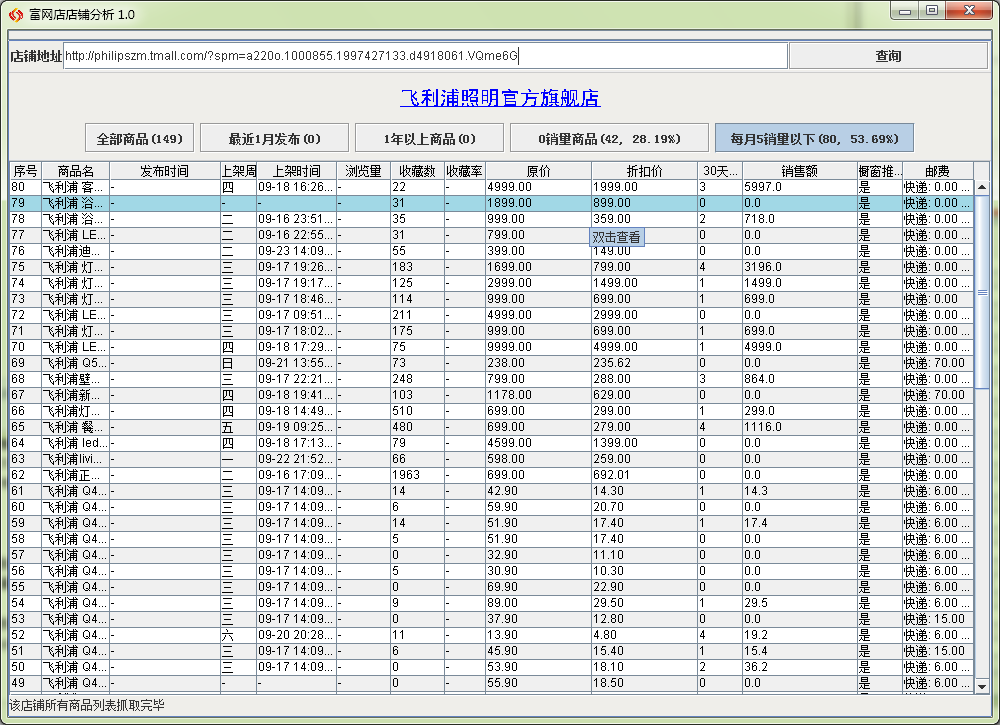Click scrollbar up arrow in table
The image size is (1000, 725).
coord(982,187)
